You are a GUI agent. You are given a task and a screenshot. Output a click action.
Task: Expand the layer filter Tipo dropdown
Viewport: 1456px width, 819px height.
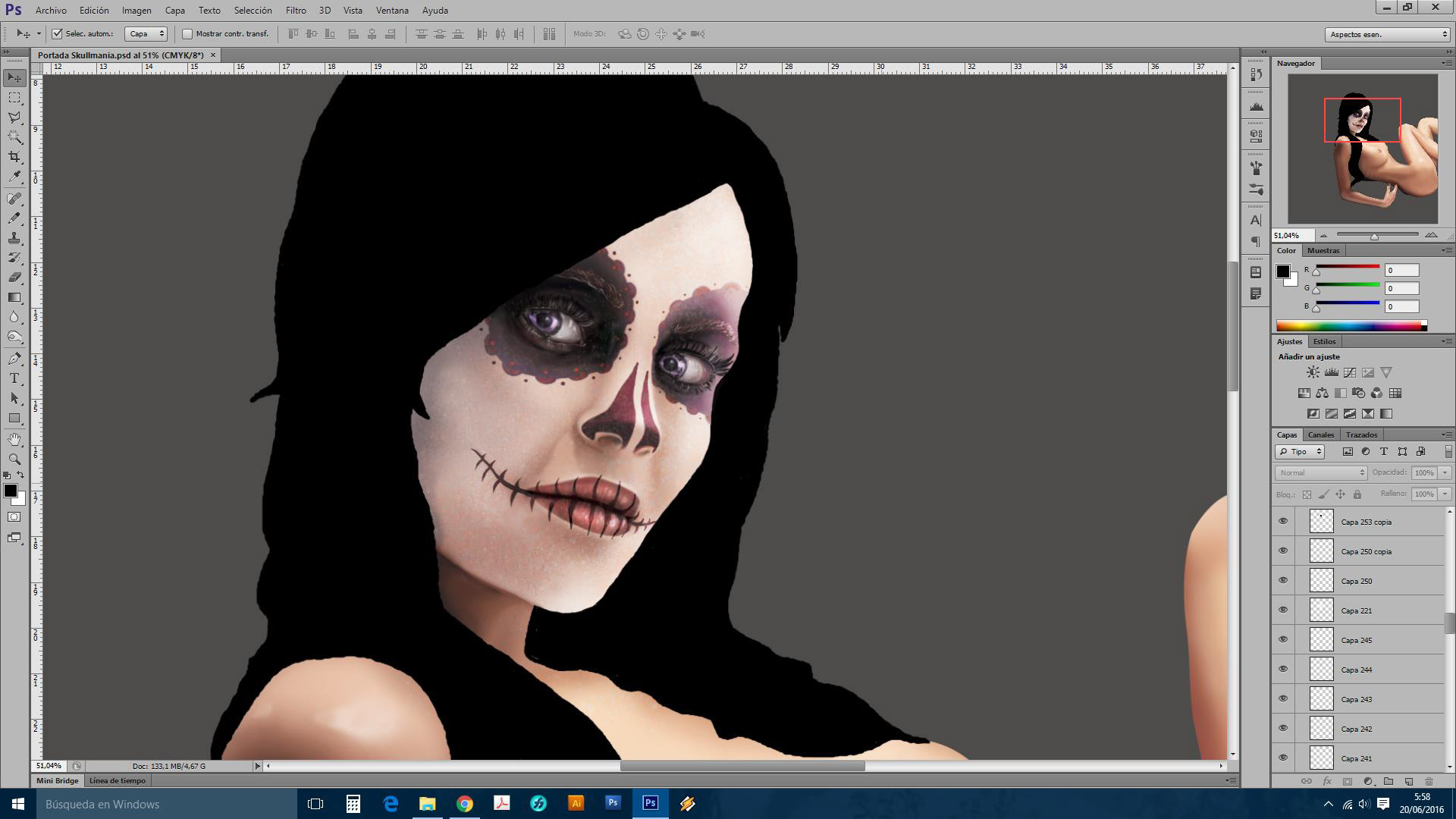1300,451
